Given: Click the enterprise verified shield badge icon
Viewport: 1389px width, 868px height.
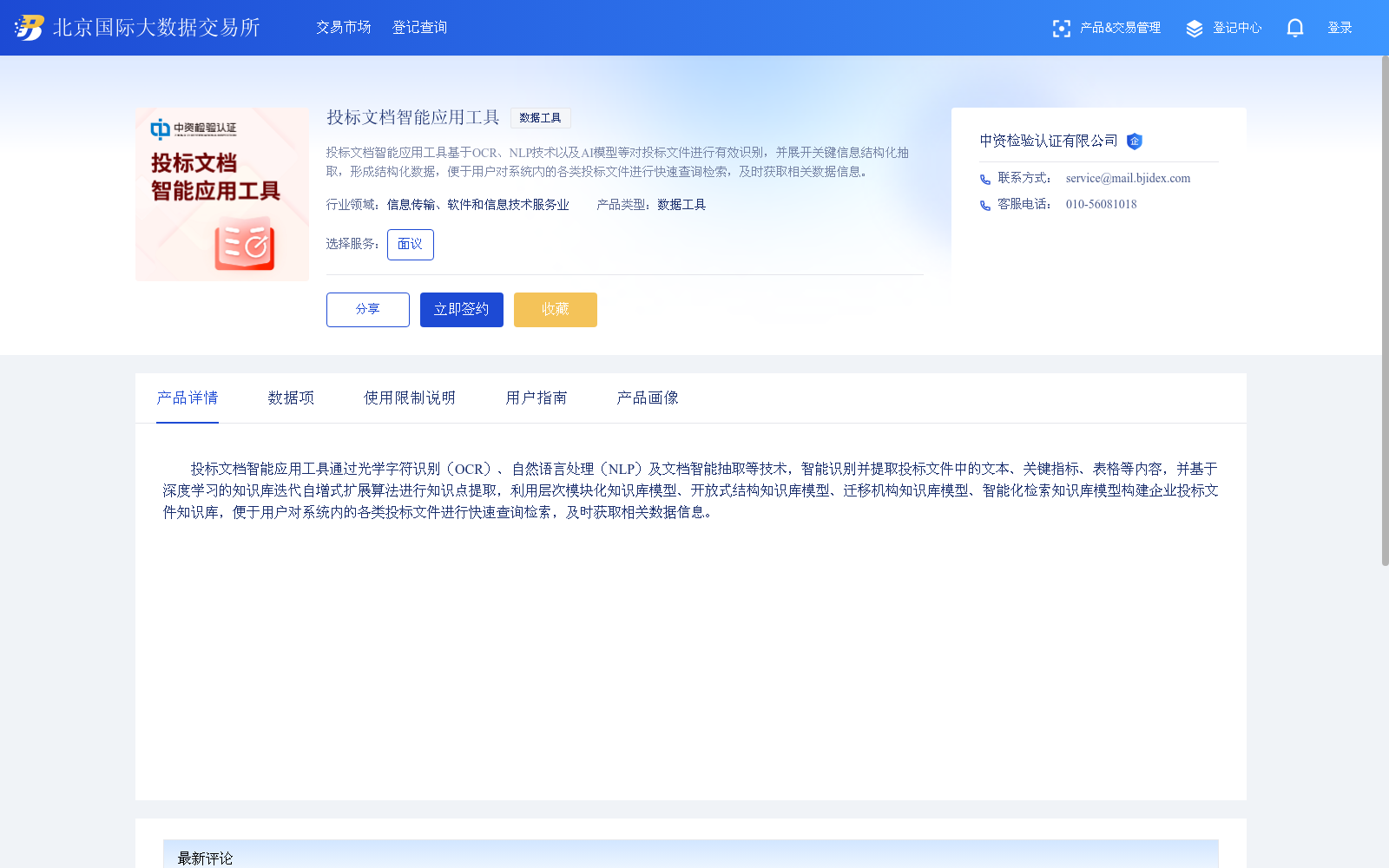Looking at the screenshot, I should click(1134, 141).
